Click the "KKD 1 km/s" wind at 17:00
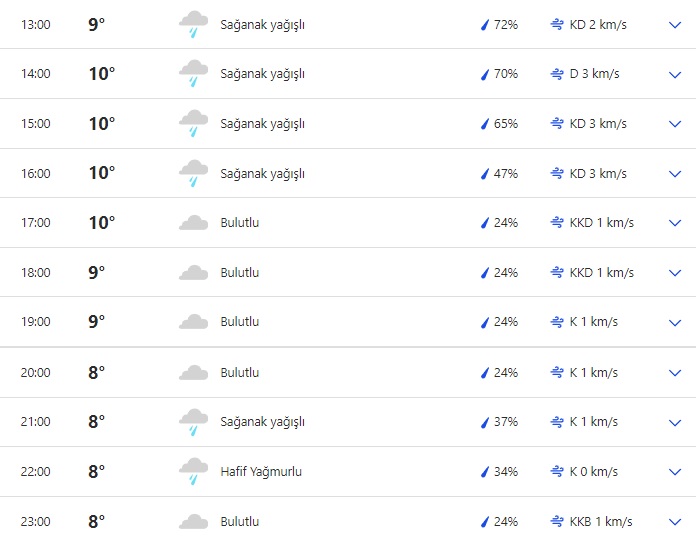Screen dimensions: 696x544 click(601, 223)
